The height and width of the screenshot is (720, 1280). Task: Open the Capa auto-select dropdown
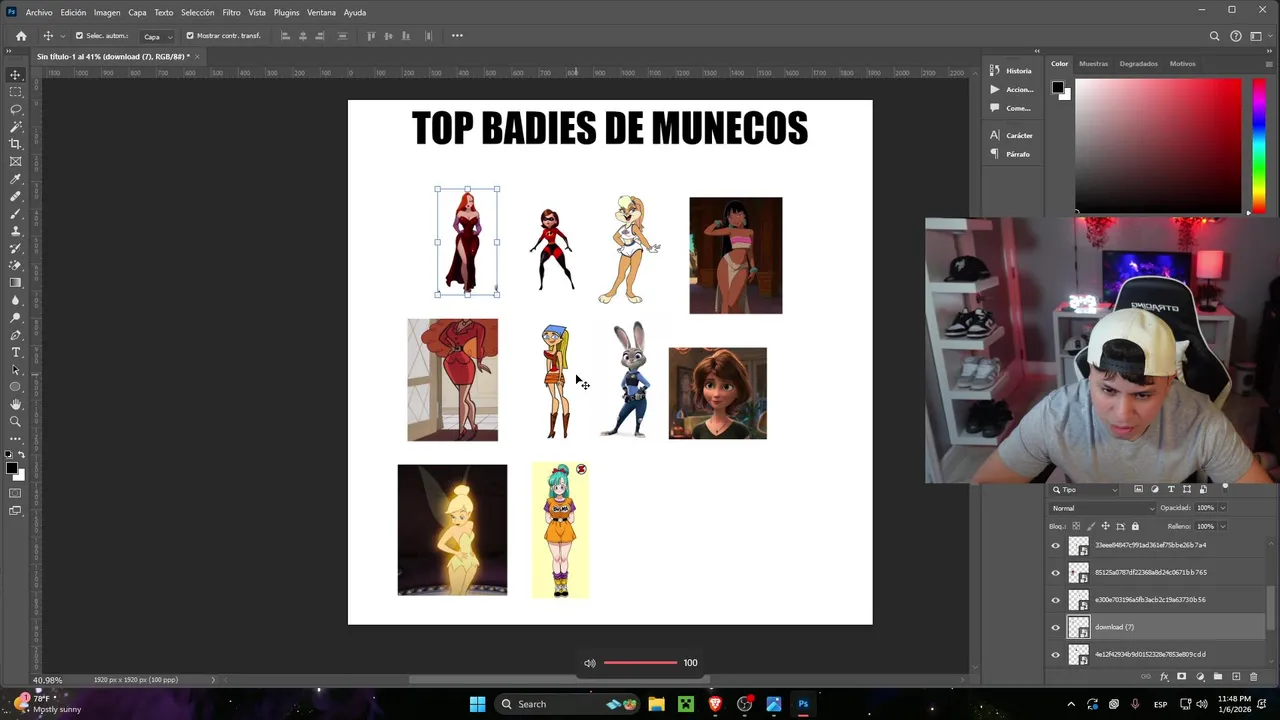157,36
